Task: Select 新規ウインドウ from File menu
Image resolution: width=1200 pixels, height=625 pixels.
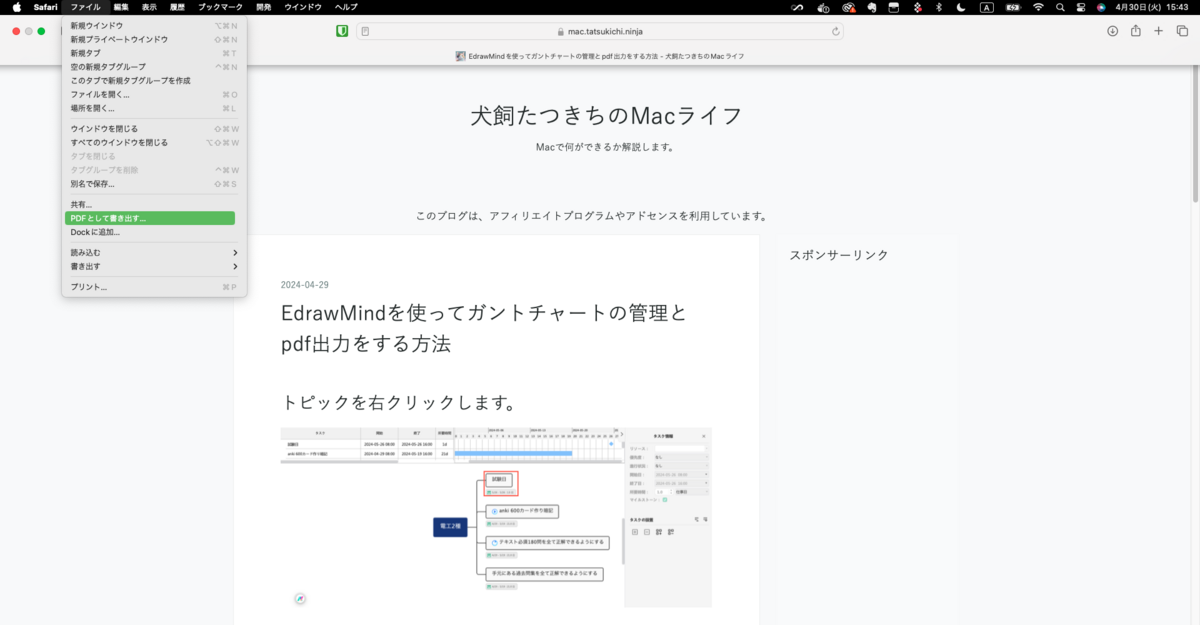Action: point(154,26)
